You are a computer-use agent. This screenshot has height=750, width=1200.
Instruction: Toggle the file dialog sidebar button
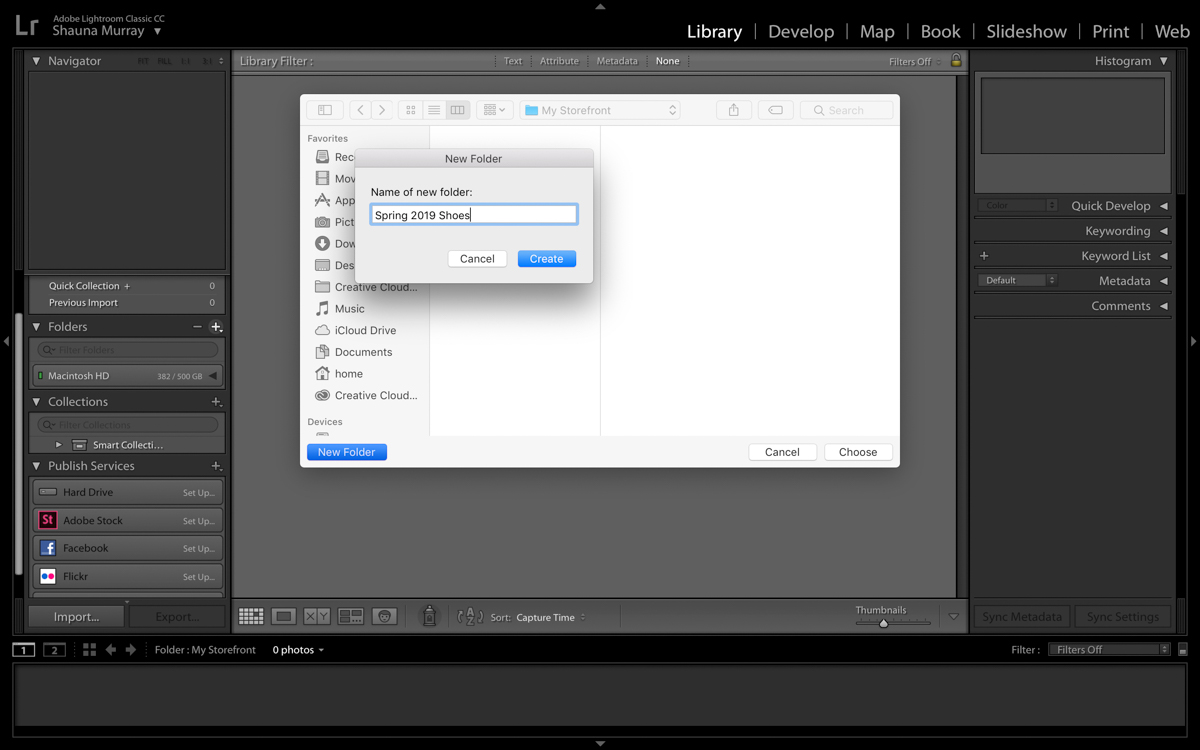coord(325,110)
